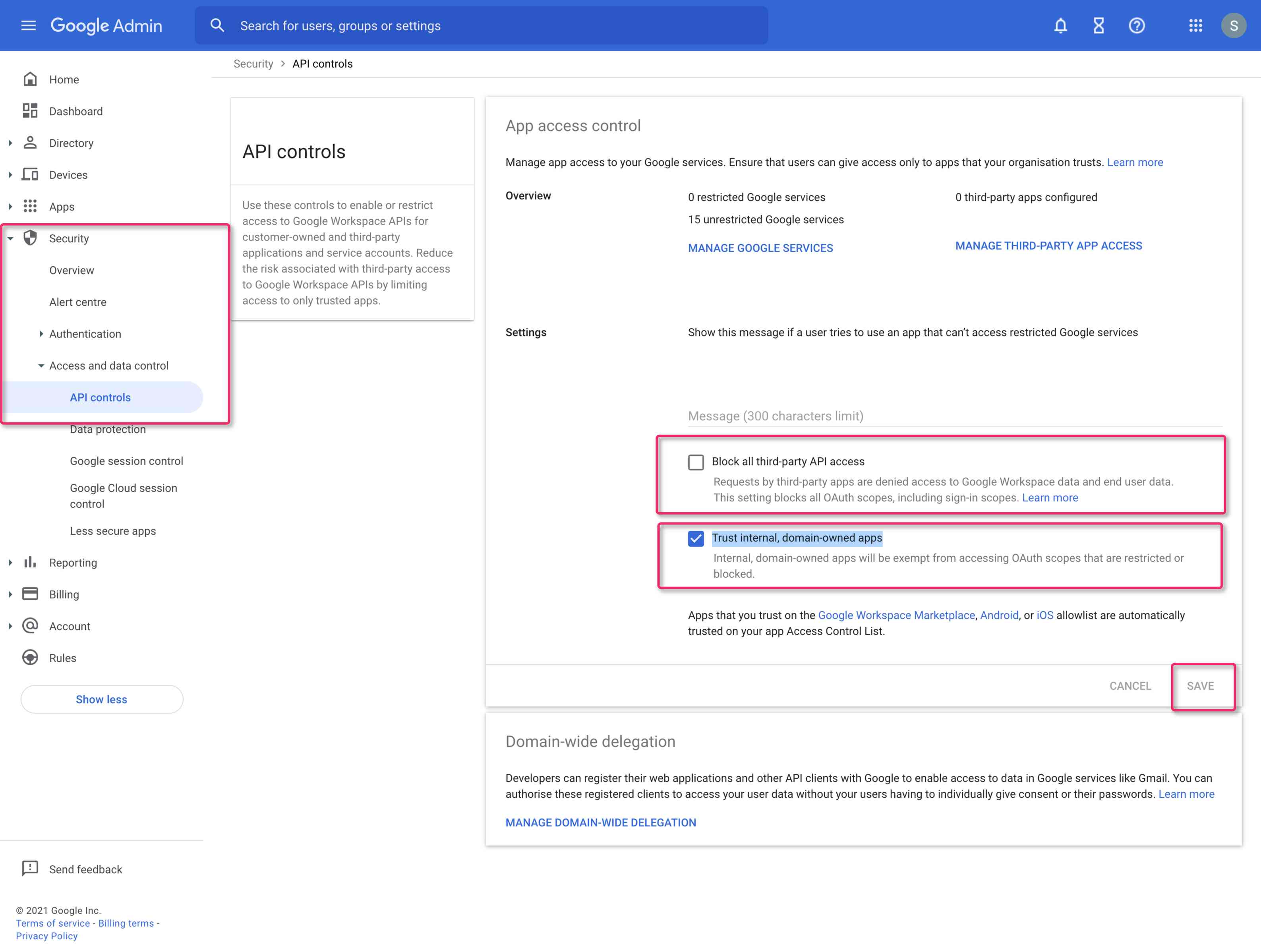Open Billing terms footer link
Image resolution: width=1261 pixels, height=952 pixels.
[x=126, y=923]
